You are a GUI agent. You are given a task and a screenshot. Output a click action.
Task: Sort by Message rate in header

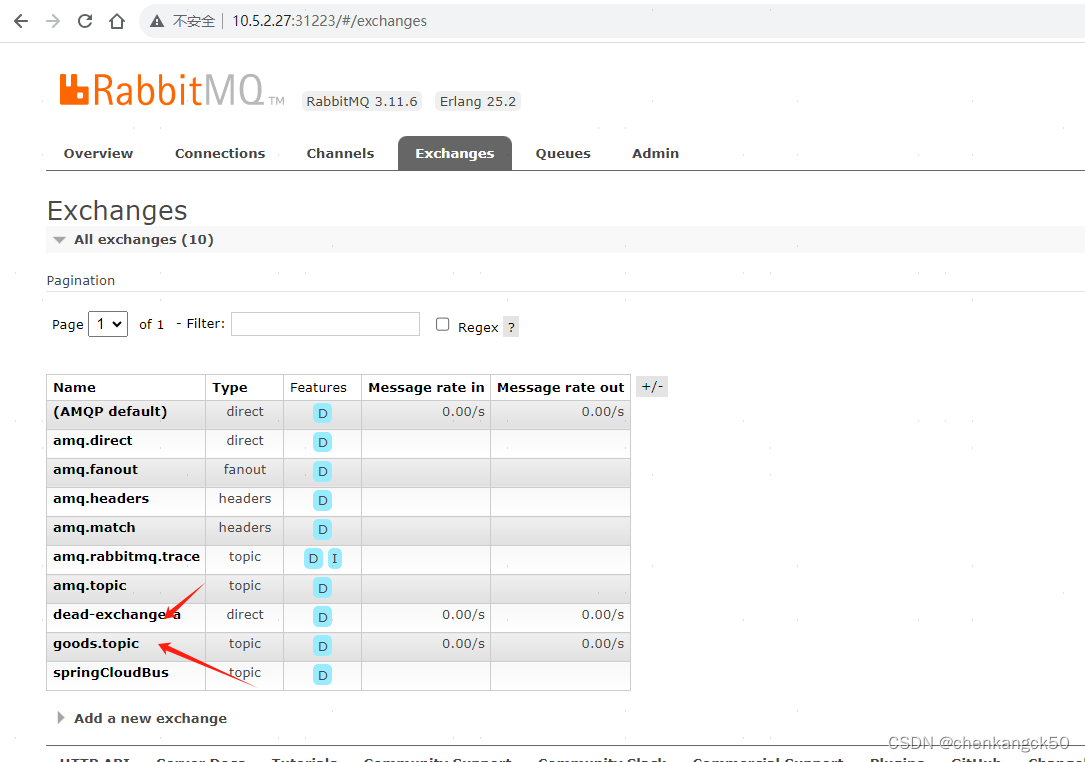click(x=426, y=388)
